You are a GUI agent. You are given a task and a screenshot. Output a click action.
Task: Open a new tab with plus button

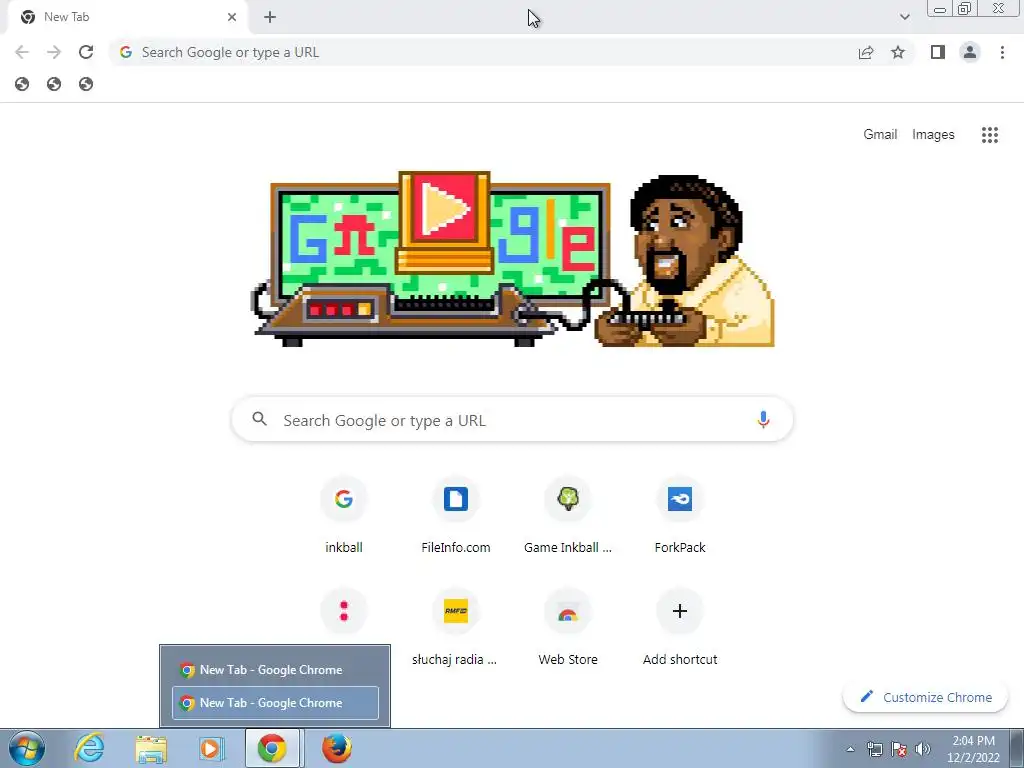[270, 18]
